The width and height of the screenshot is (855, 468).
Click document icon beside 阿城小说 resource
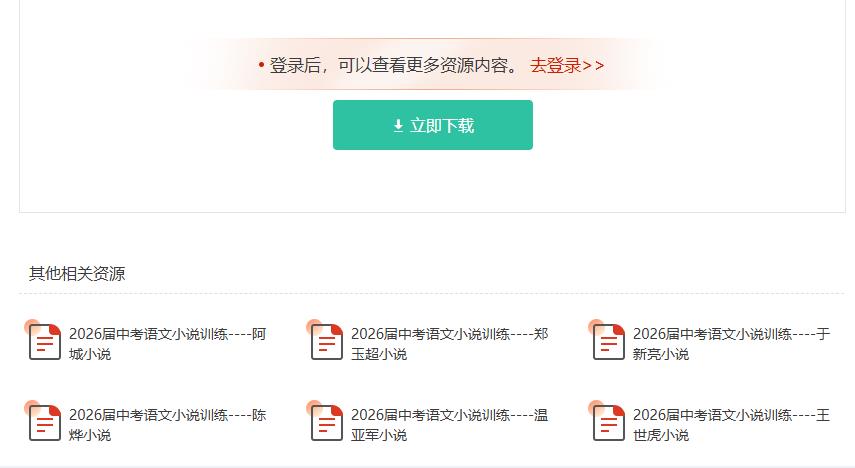pos(44,342)
